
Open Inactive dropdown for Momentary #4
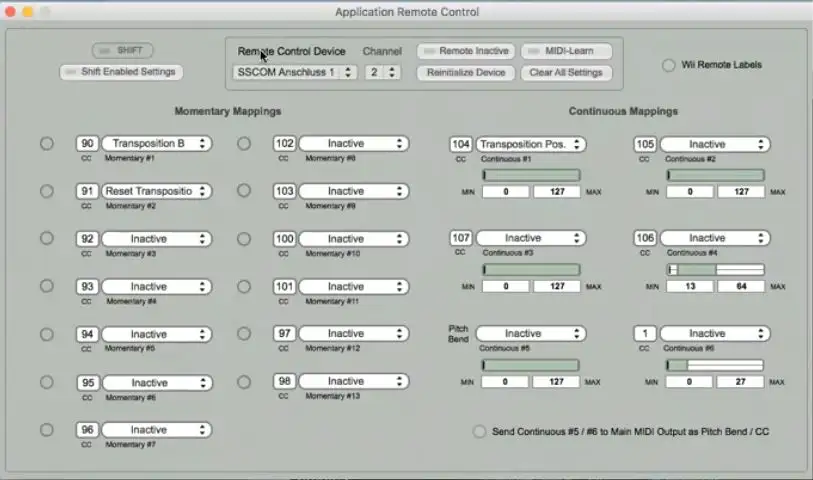coord(157,287)
